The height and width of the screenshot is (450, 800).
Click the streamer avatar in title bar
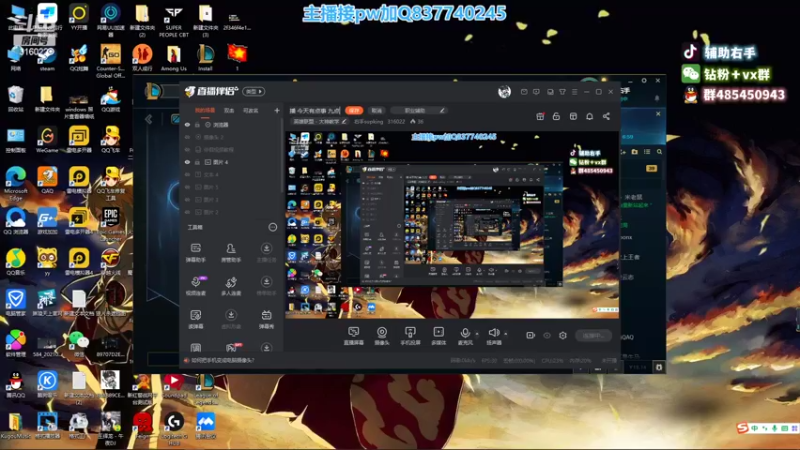point(504,91)
